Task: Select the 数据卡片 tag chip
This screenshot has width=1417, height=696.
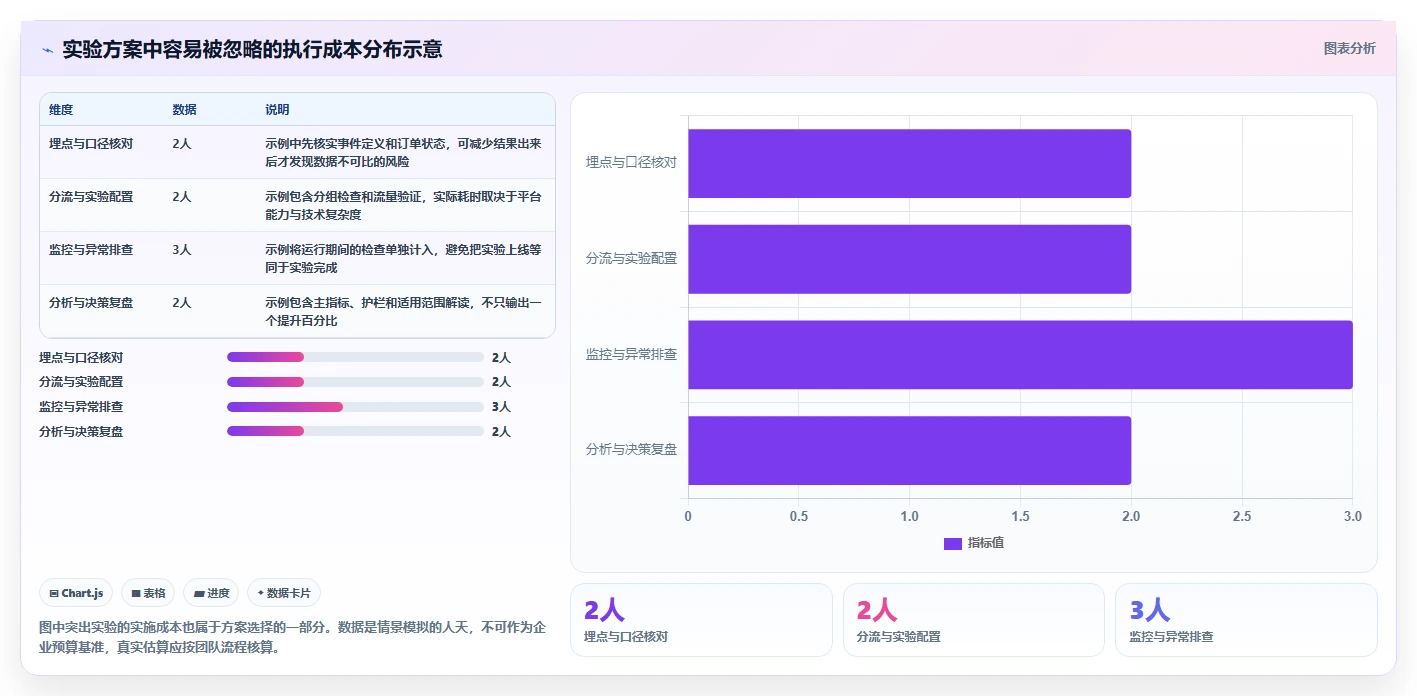Action: [x=284, y=593]
